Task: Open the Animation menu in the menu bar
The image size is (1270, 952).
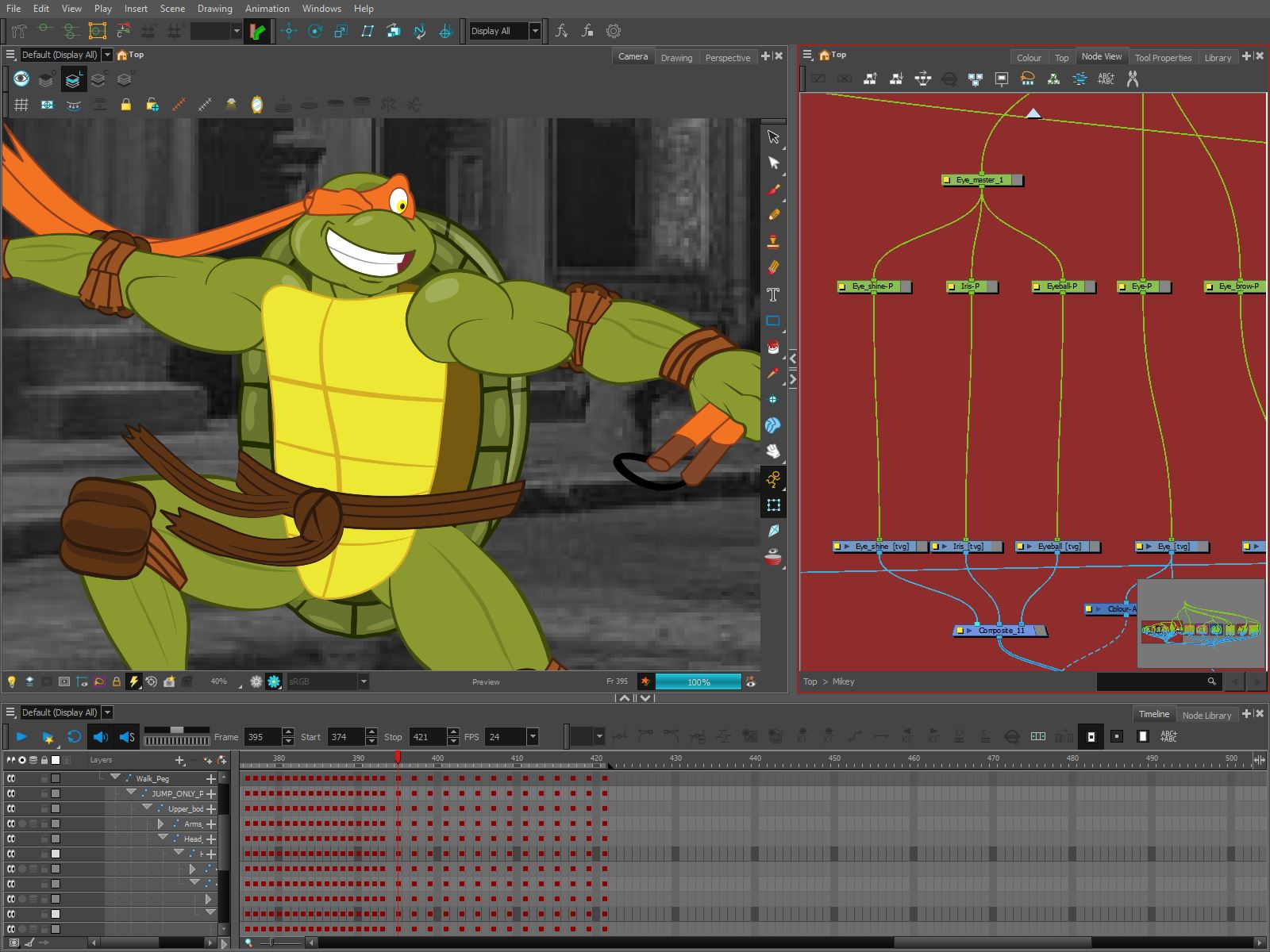Action: (267, 9)
